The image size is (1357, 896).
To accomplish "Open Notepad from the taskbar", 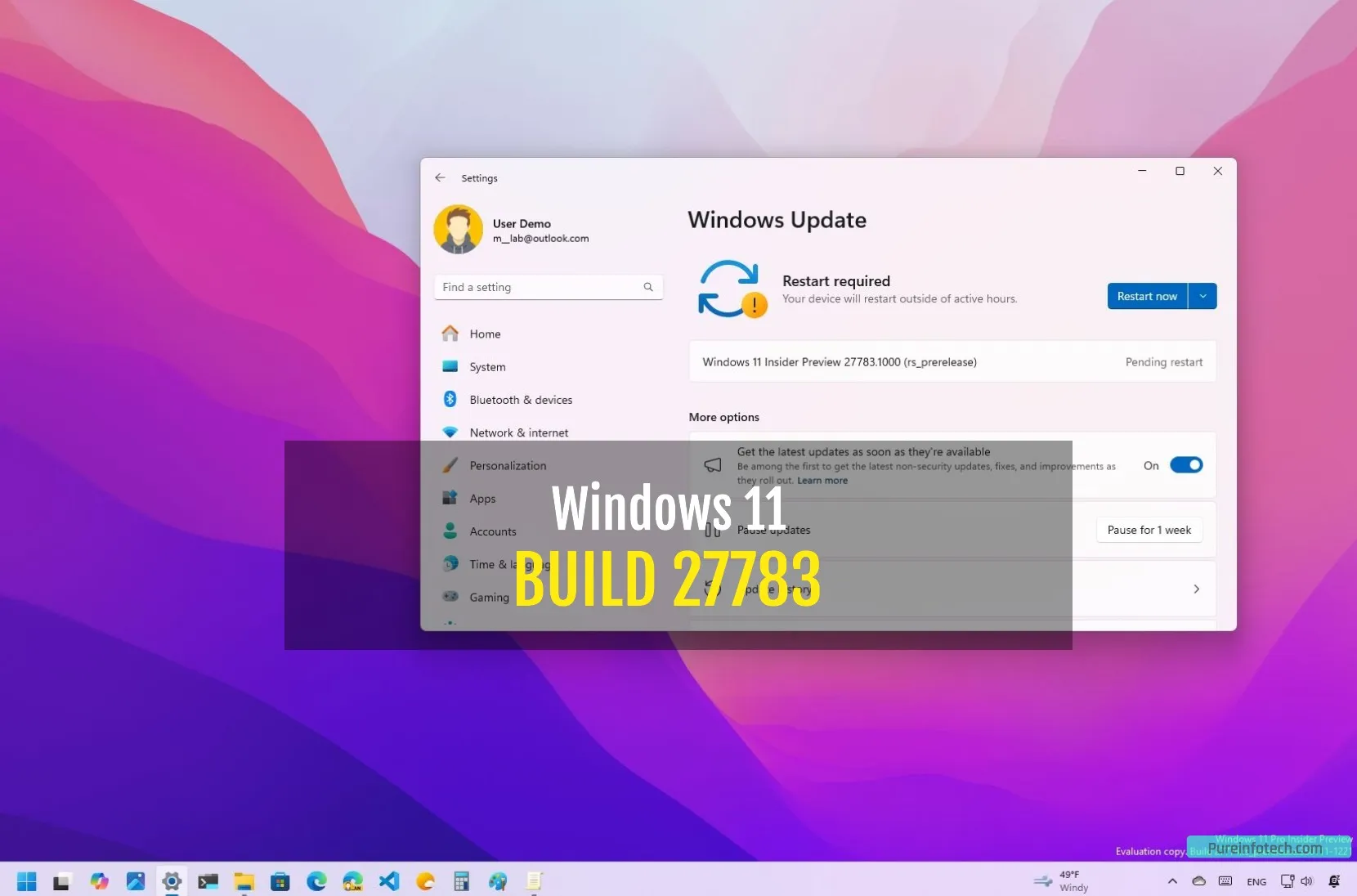I will [534, 881].
